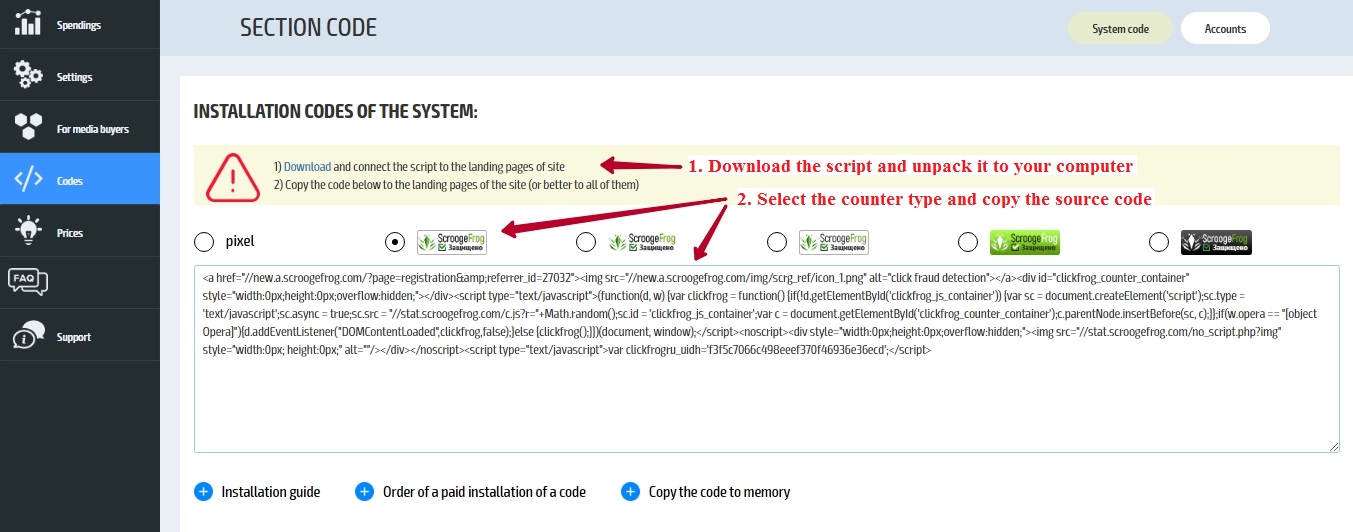Click the Codes angle-bracket icon

tap(28, 180)
